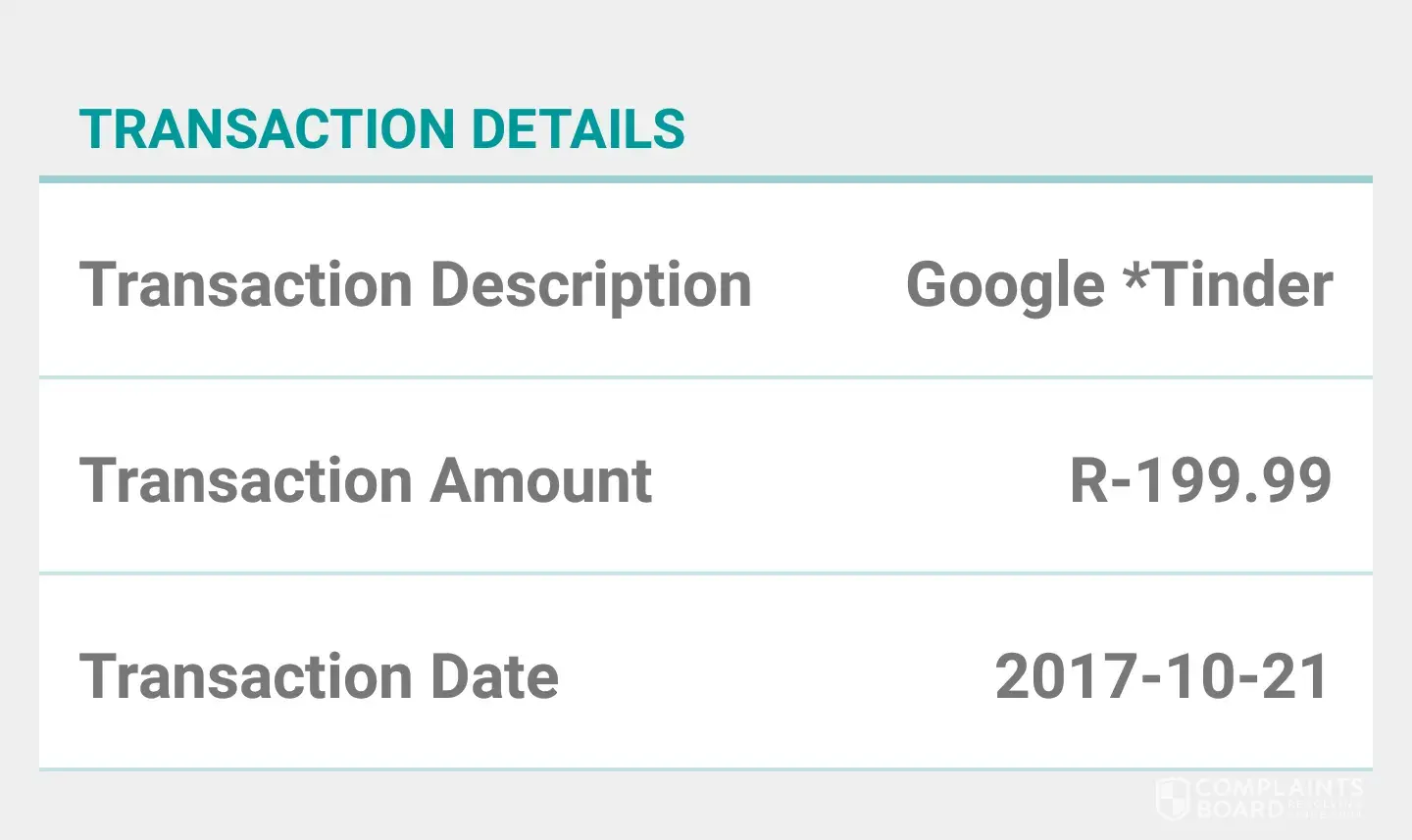Screen dimensions: 1412x840
Task: Select the R-199.99 amount value
Action: 1200,481
